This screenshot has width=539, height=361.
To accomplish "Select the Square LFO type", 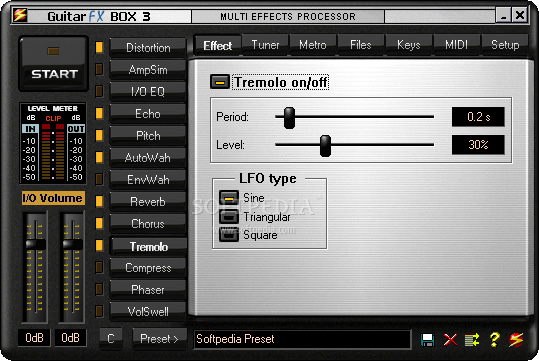I will pos(229,235).
